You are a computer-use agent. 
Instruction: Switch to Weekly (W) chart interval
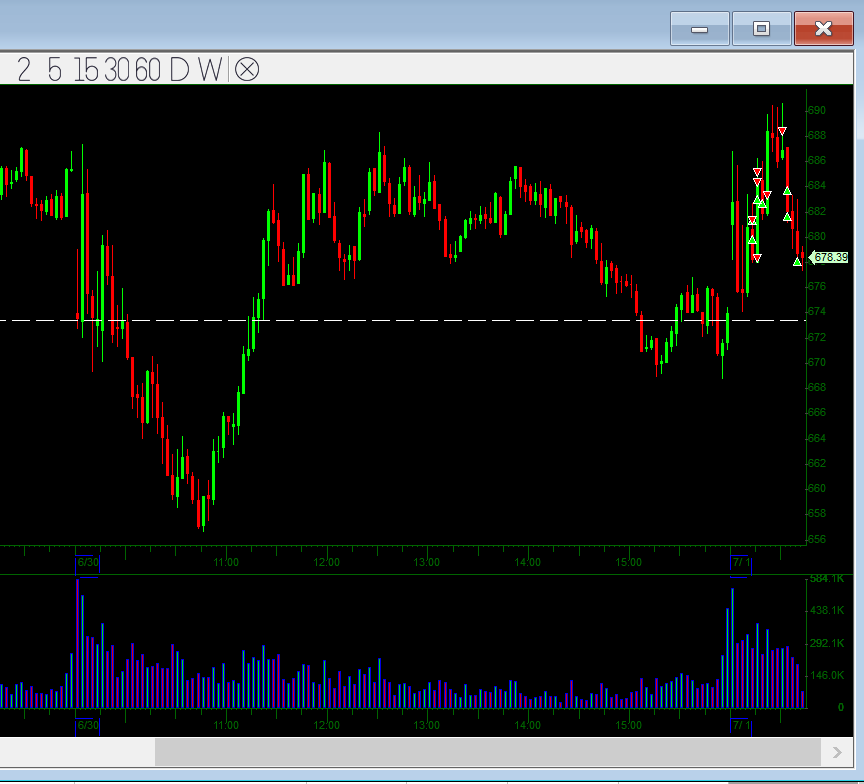210,70
